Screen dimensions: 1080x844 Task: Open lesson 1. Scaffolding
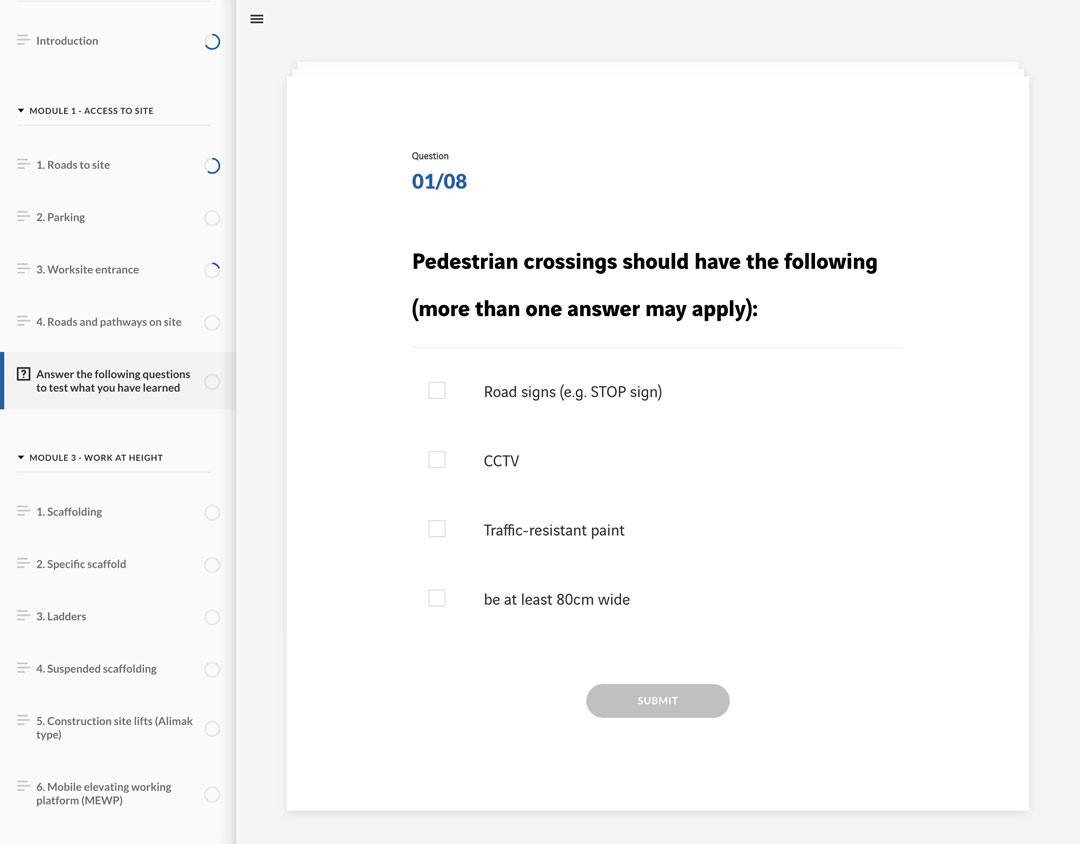click(x=69, y=512)
